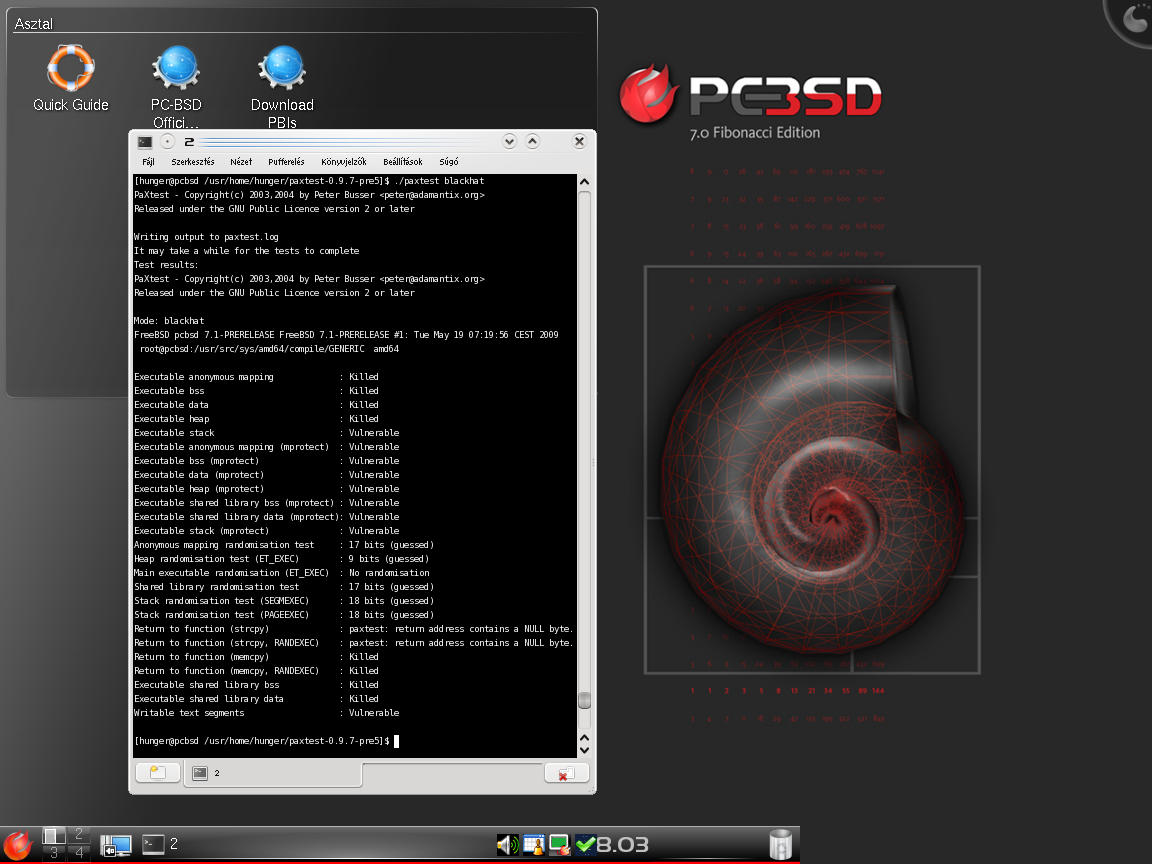Click 'Main executable randomisation (ET_EXEC)' line
This screenshot has height=864, width=1152.
point(281,572)
